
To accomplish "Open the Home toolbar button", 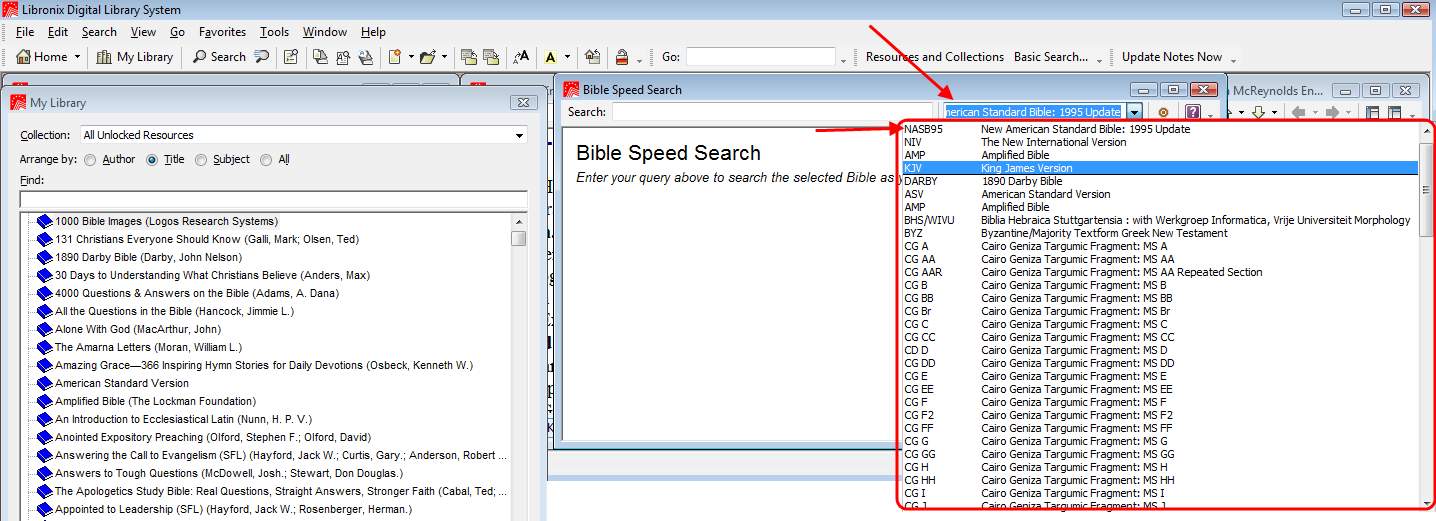I will tap(42, 57).
